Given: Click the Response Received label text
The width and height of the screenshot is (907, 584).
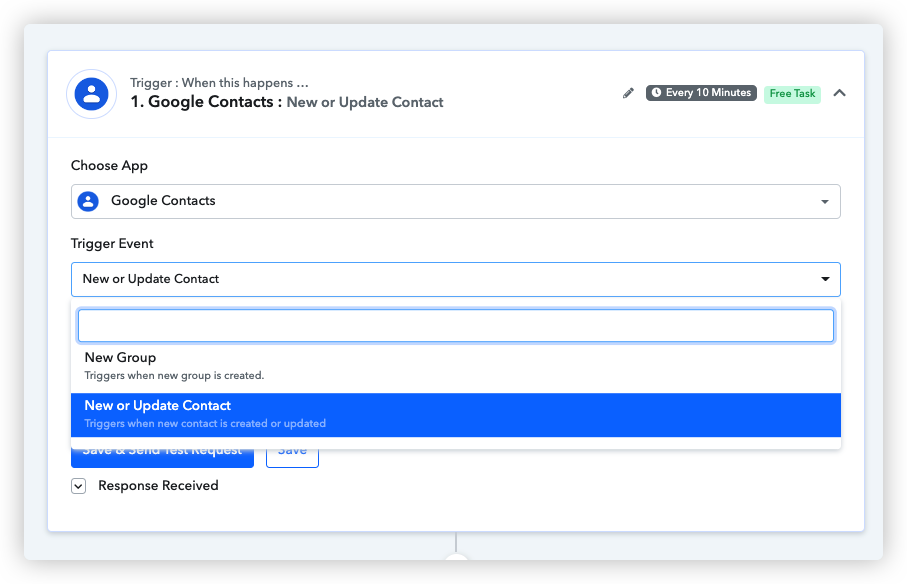Looking at the screenshot, I should [x=158, y=486].
